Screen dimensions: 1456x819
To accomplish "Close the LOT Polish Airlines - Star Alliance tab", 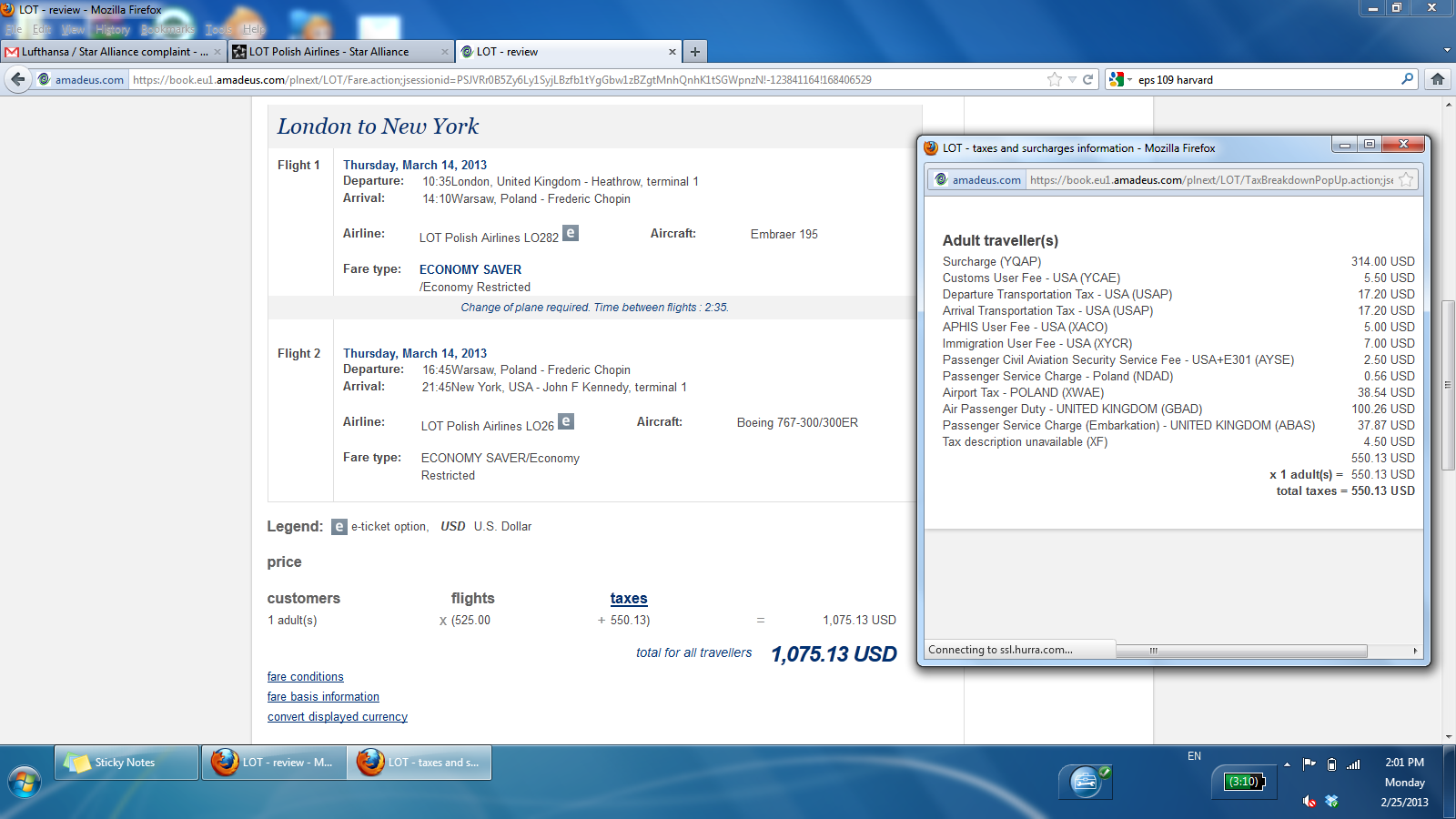I will pyautogui.click(x=445, y=52).
